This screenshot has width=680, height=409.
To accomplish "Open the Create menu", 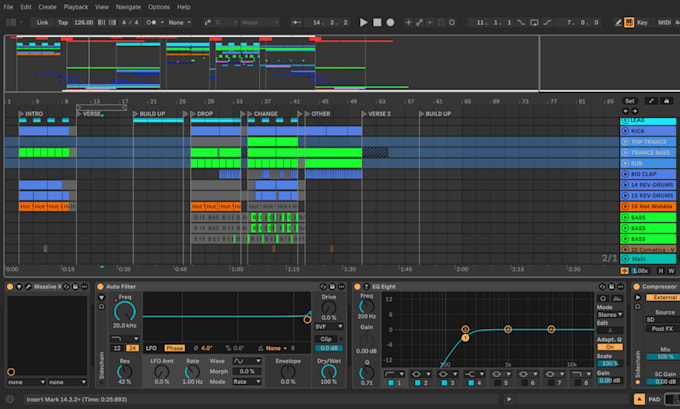I will [x=47, y=7].
